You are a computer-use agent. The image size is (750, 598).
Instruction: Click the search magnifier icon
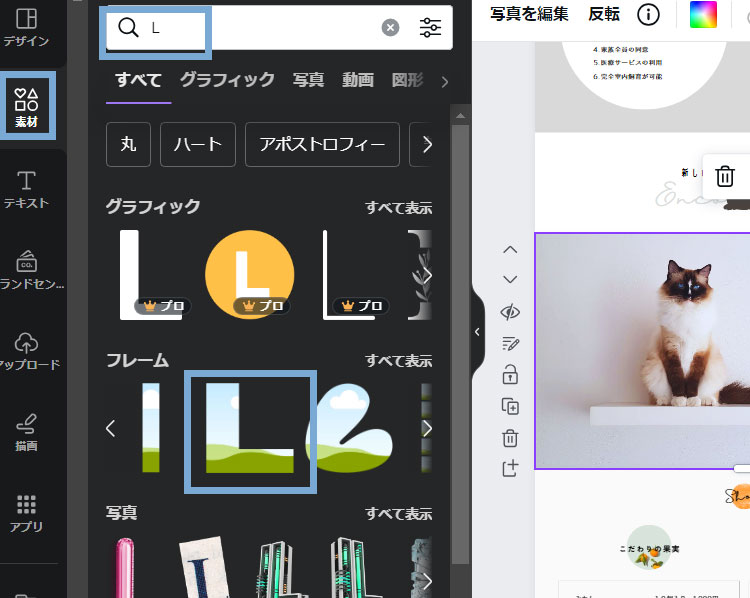[128, 28]
